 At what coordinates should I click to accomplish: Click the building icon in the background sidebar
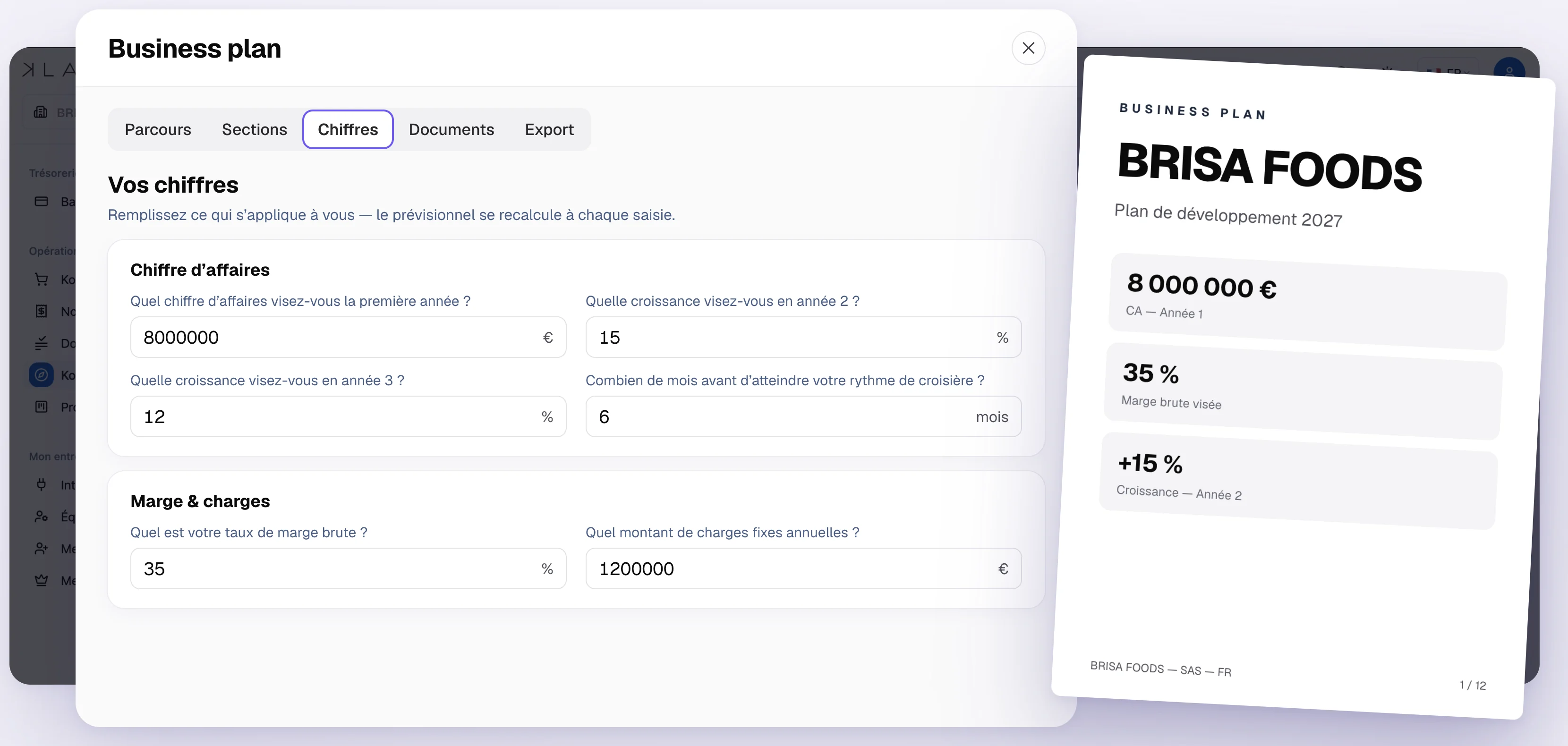[41, 112]
